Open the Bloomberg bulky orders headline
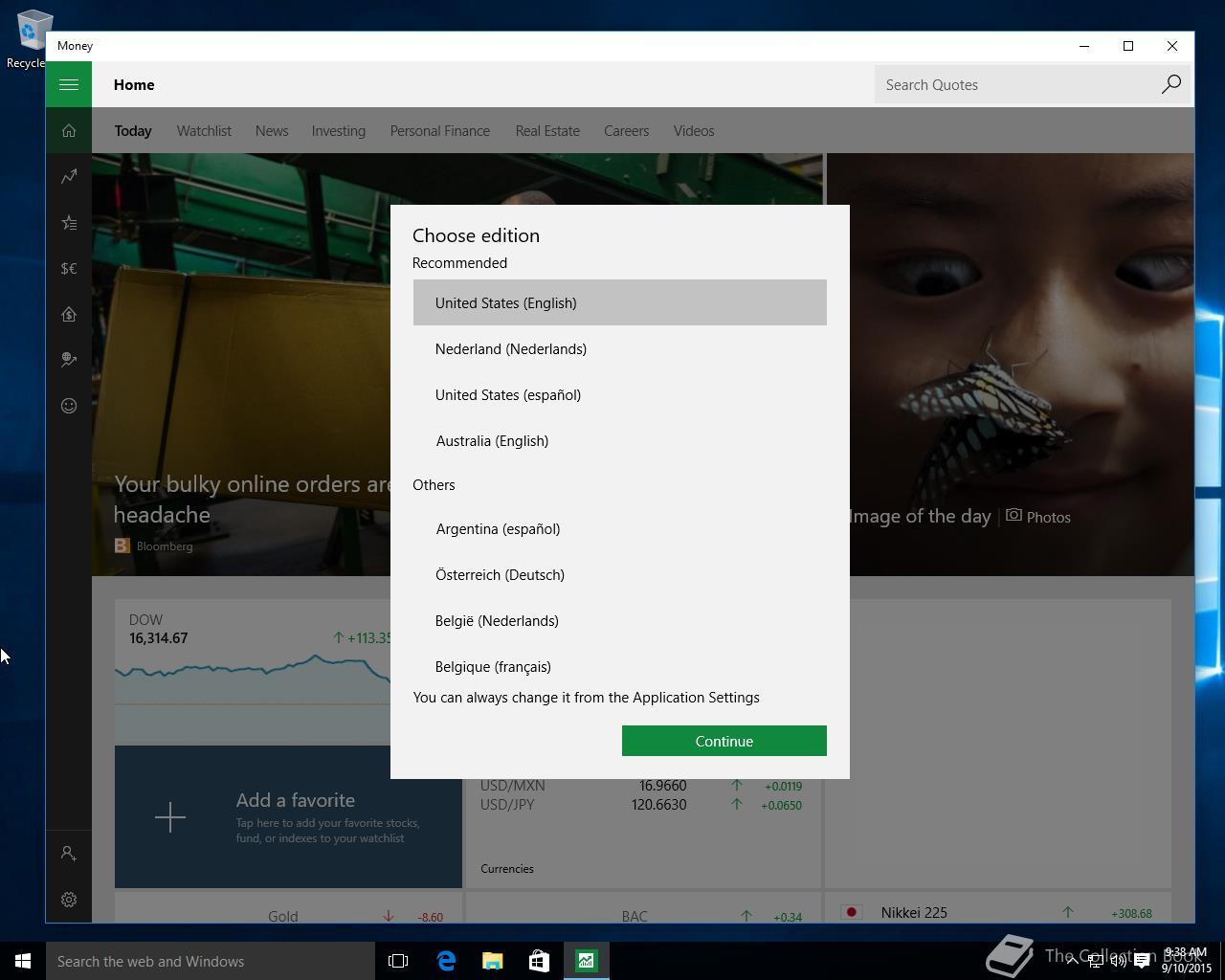This screenshot has height=980, width=1225. 253,499
